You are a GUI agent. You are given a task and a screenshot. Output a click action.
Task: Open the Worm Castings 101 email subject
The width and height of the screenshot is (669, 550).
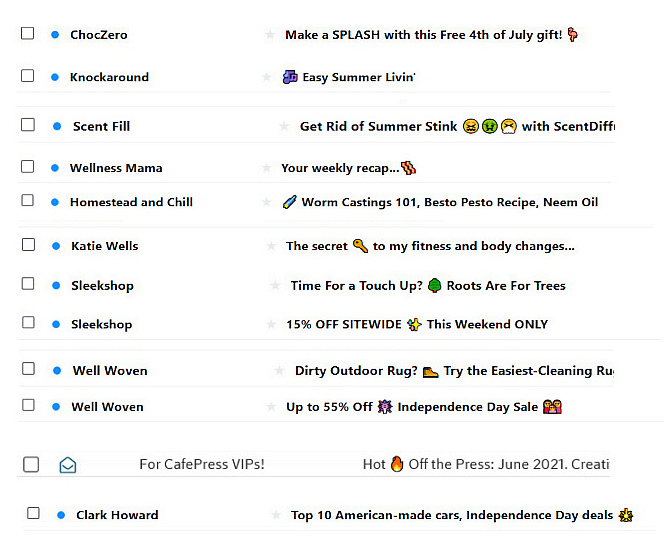click(449, 202)
